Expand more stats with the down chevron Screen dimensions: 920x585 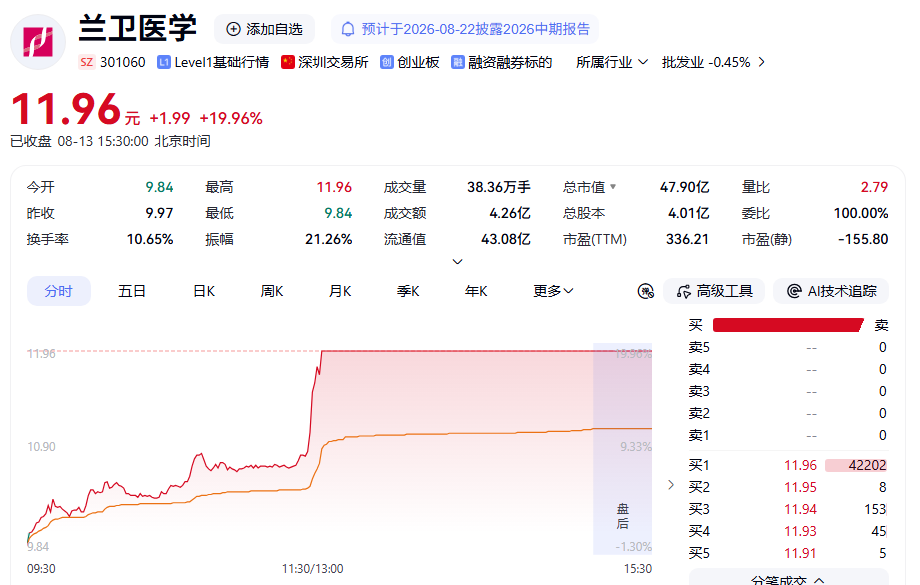458,262
